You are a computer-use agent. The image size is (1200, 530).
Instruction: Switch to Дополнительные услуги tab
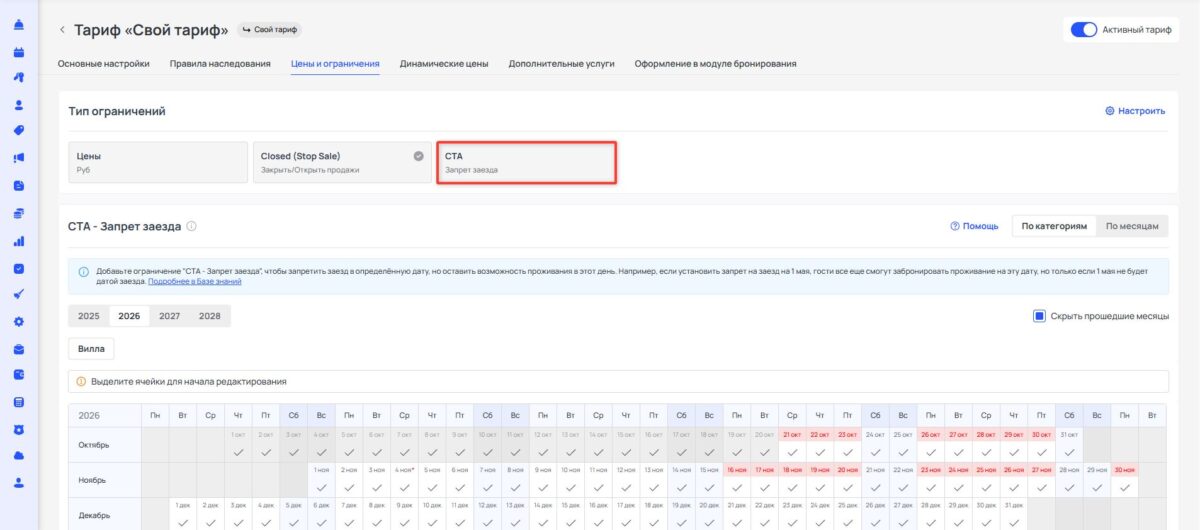tap(561, 64)
